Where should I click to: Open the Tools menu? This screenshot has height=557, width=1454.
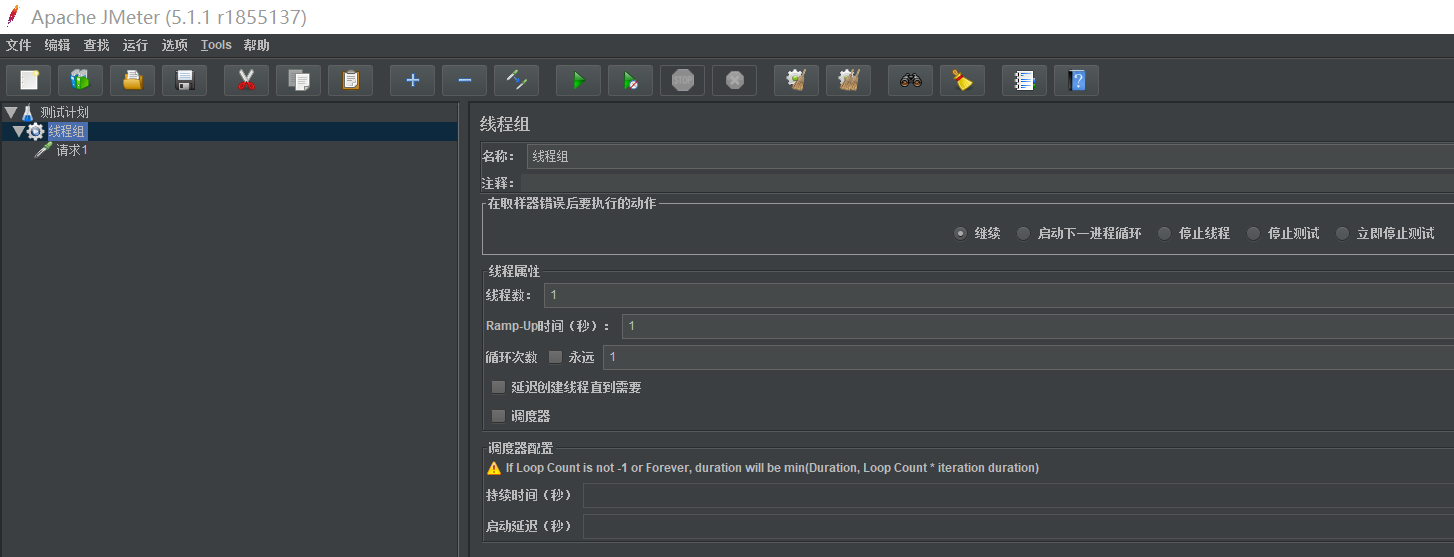216,45
